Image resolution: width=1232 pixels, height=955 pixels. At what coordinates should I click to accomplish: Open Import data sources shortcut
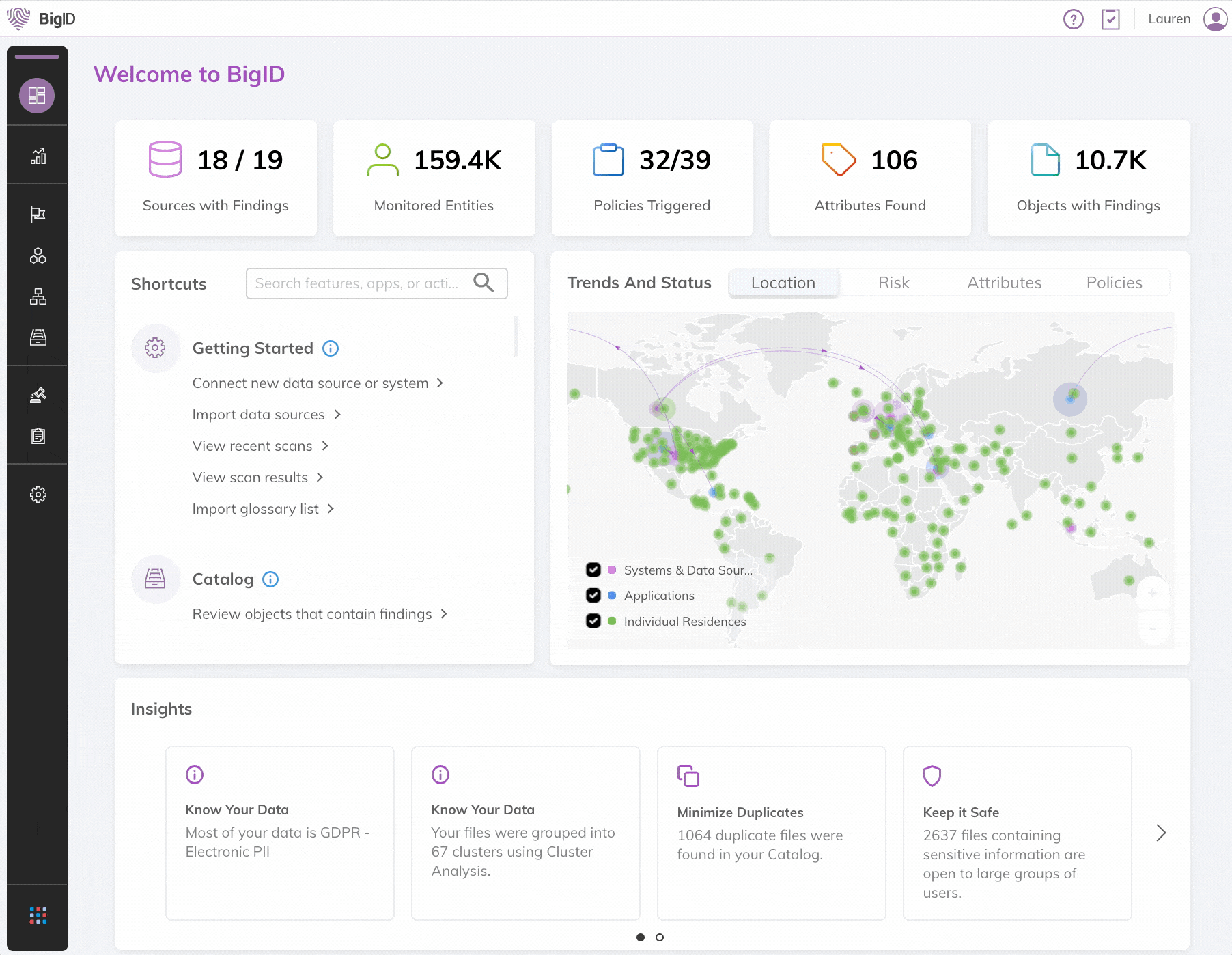(x=266, y=415)
